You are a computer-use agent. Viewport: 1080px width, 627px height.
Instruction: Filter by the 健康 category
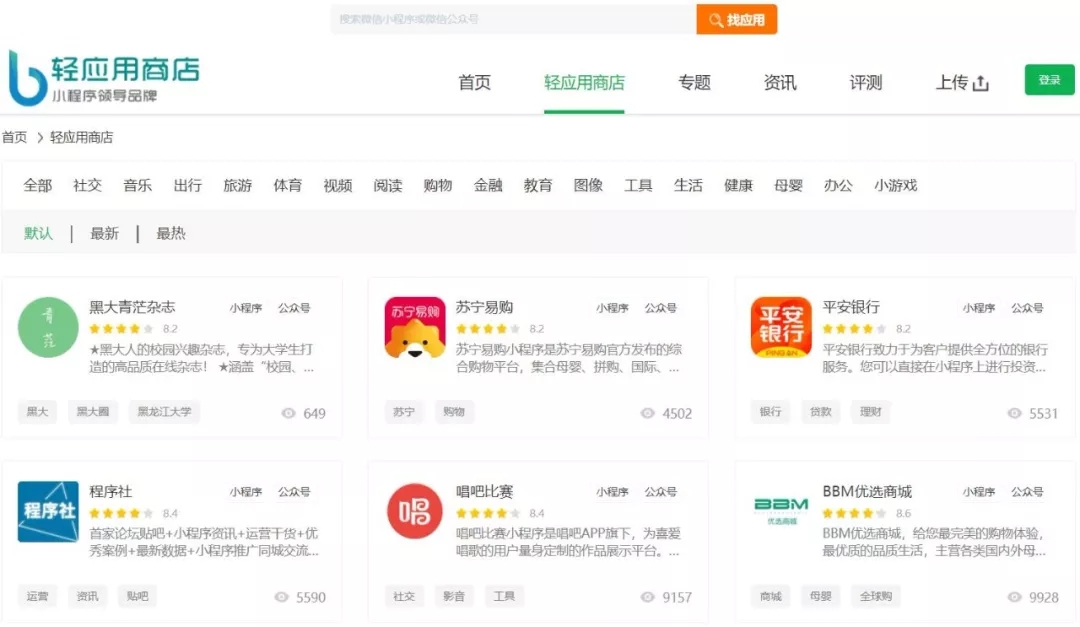click(x=738, y=185)
